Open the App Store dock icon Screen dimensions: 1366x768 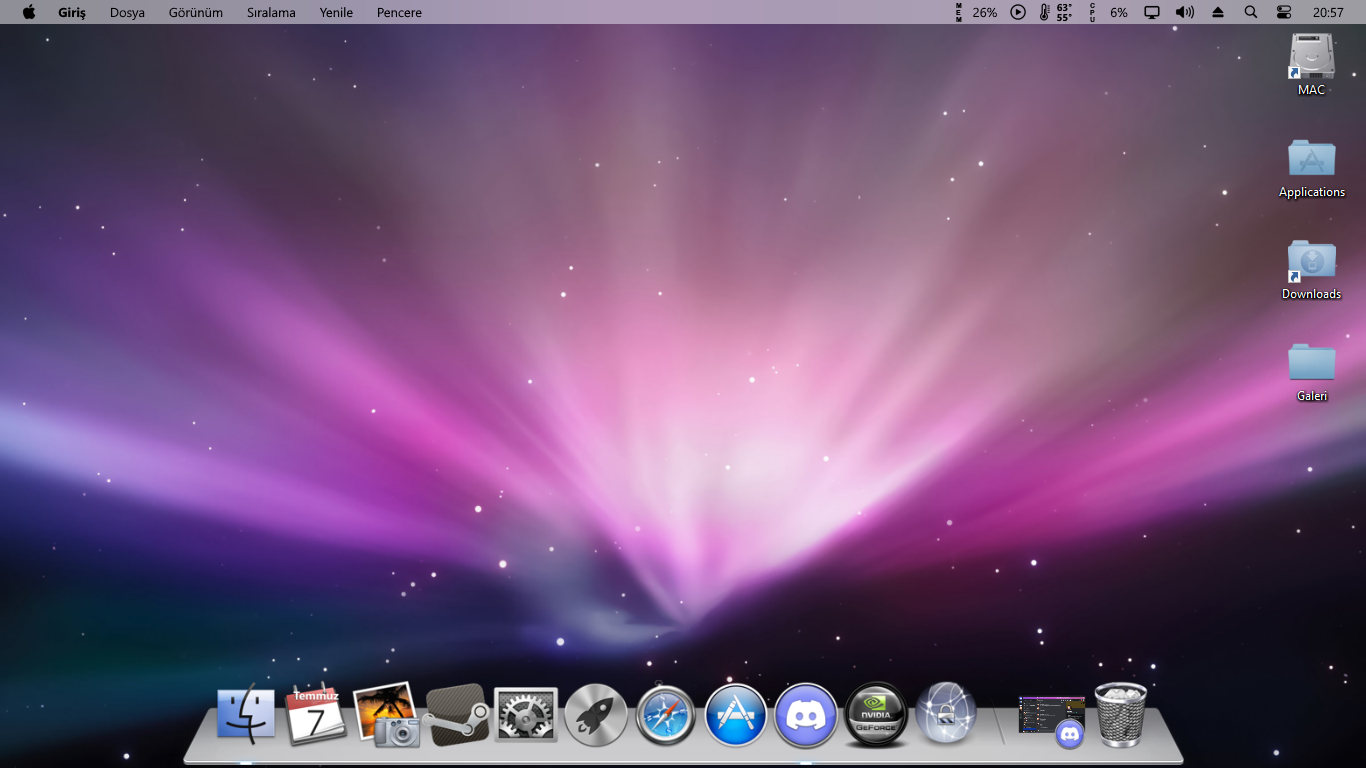click(x=736, y=715)
